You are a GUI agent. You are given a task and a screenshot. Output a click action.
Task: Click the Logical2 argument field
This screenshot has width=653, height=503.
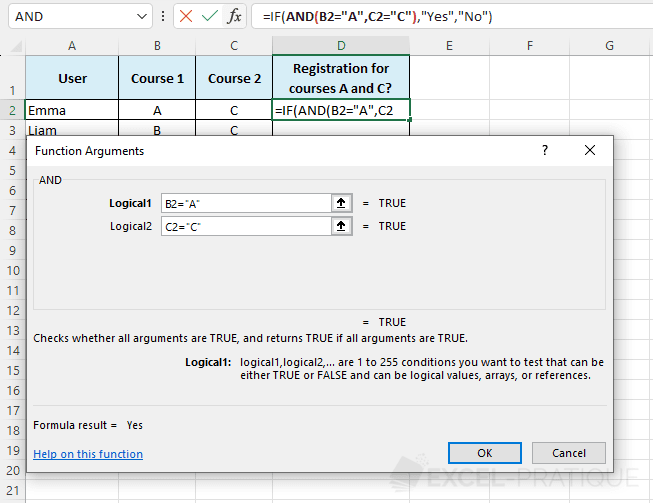(x=246, y=226)
